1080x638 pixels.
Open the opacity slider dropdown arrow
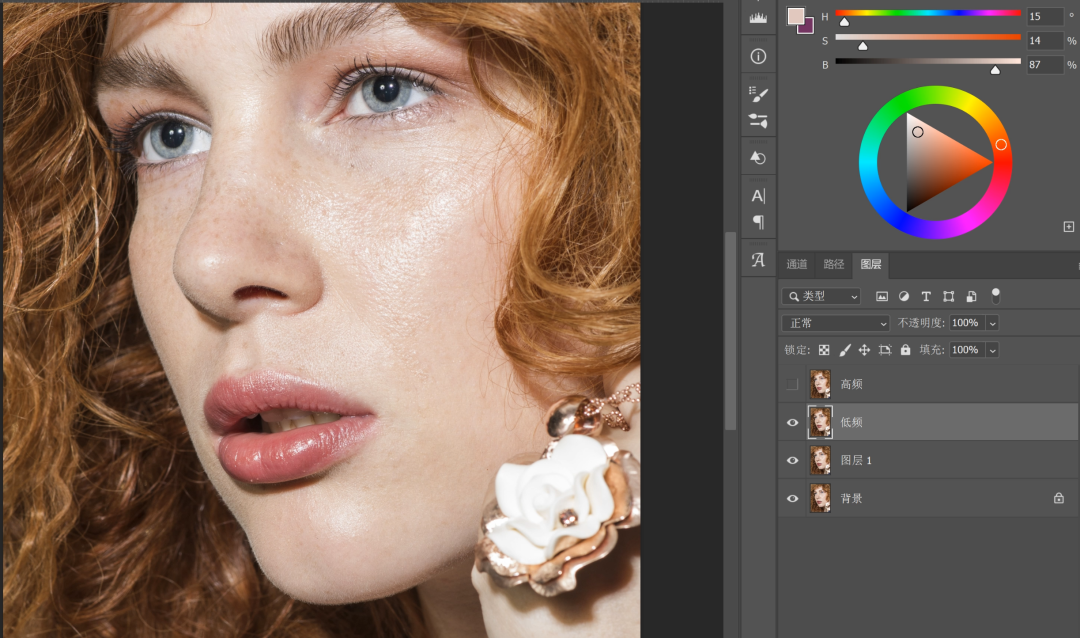(x=993, y=323)
